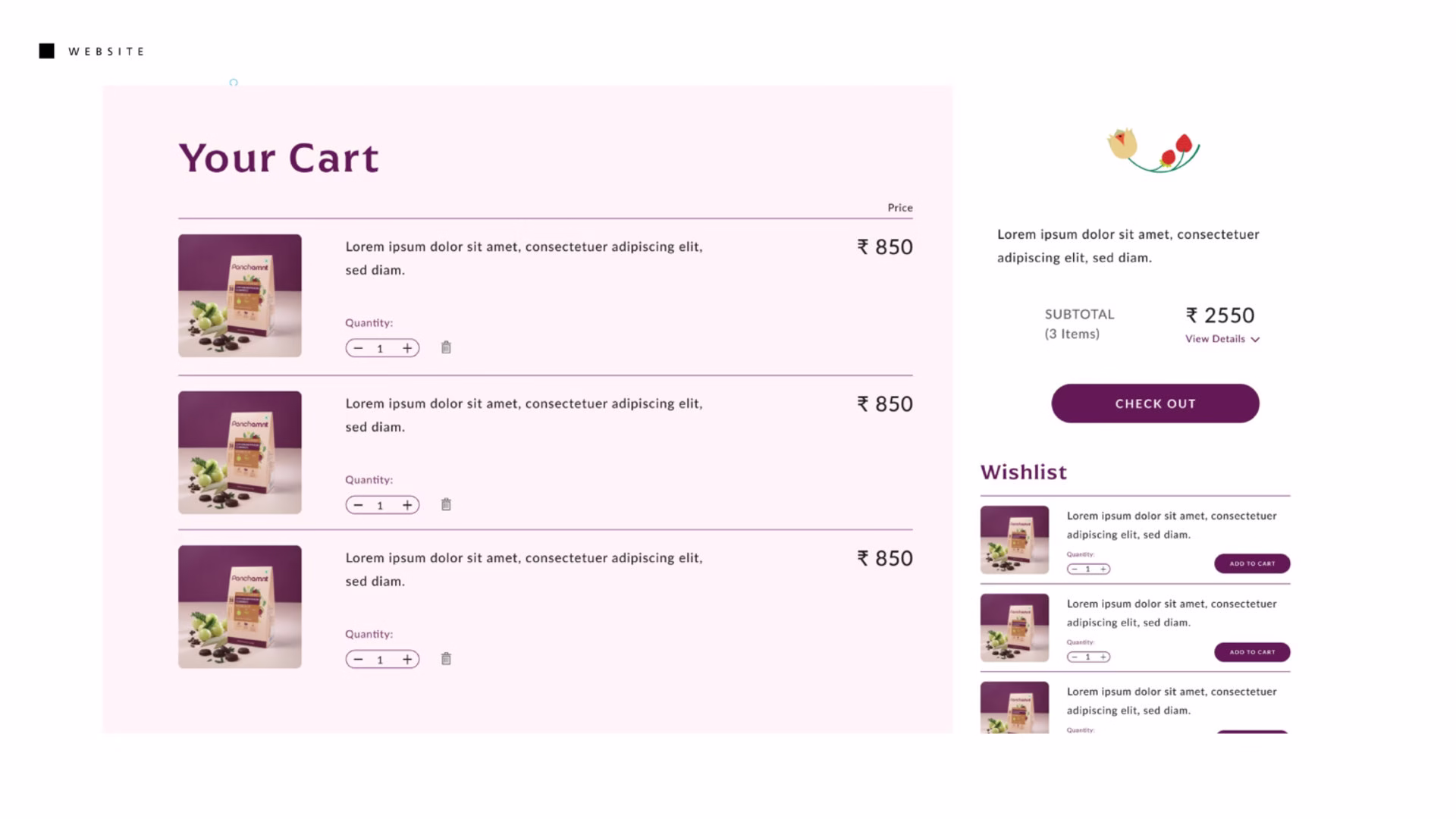Open the first cart product thumbnail
The image size is (1456, 819).
click(240, 296)
